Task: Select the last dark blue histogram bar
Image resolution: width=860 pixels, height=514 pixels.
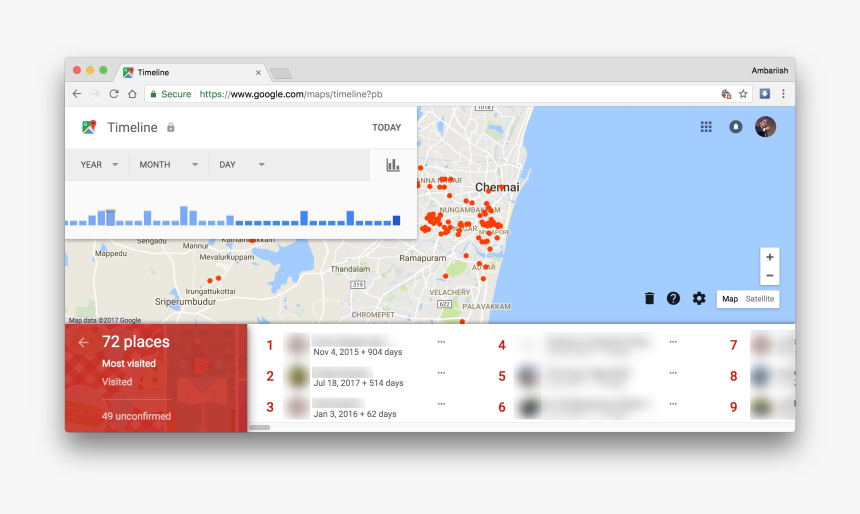Action: pyautogui.click(x=397, y=221)
